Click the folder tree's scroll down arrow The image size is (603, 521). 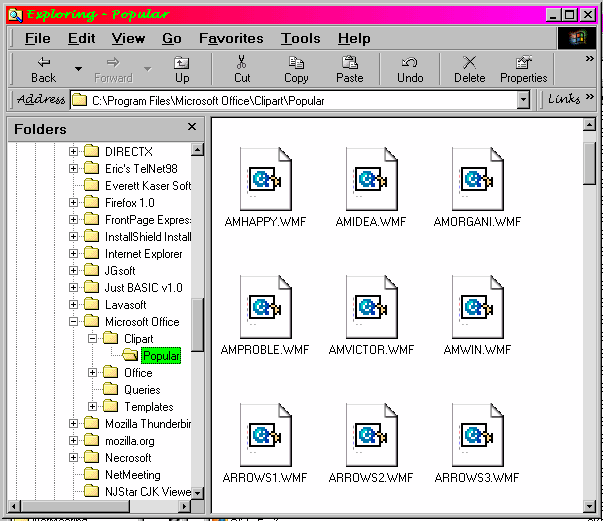click(x=197, y=493)
